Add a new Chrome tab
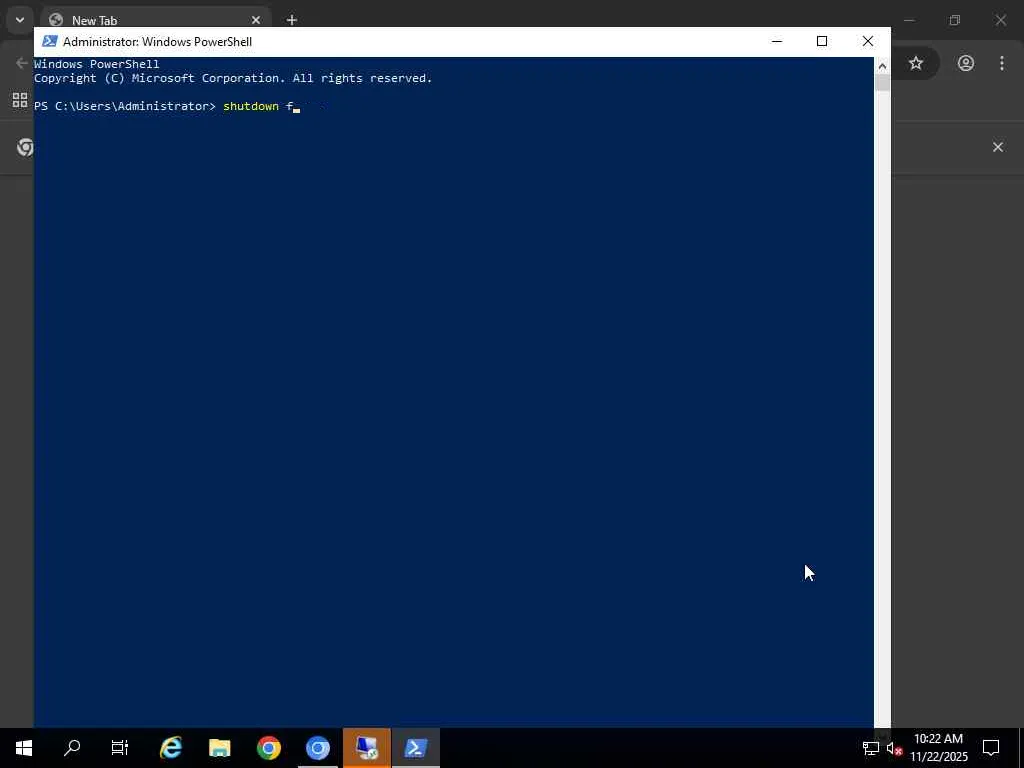1024x768 pixels. click(292, 20)
